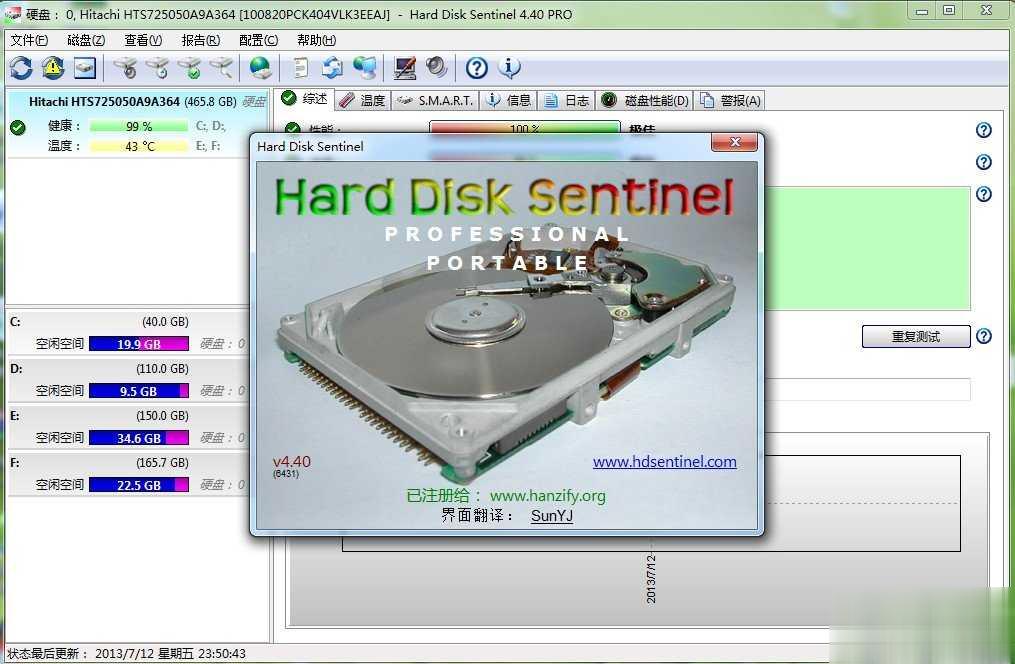Click the globe on disk toolbar icon
1015x664 pixels.
(260, 68)
